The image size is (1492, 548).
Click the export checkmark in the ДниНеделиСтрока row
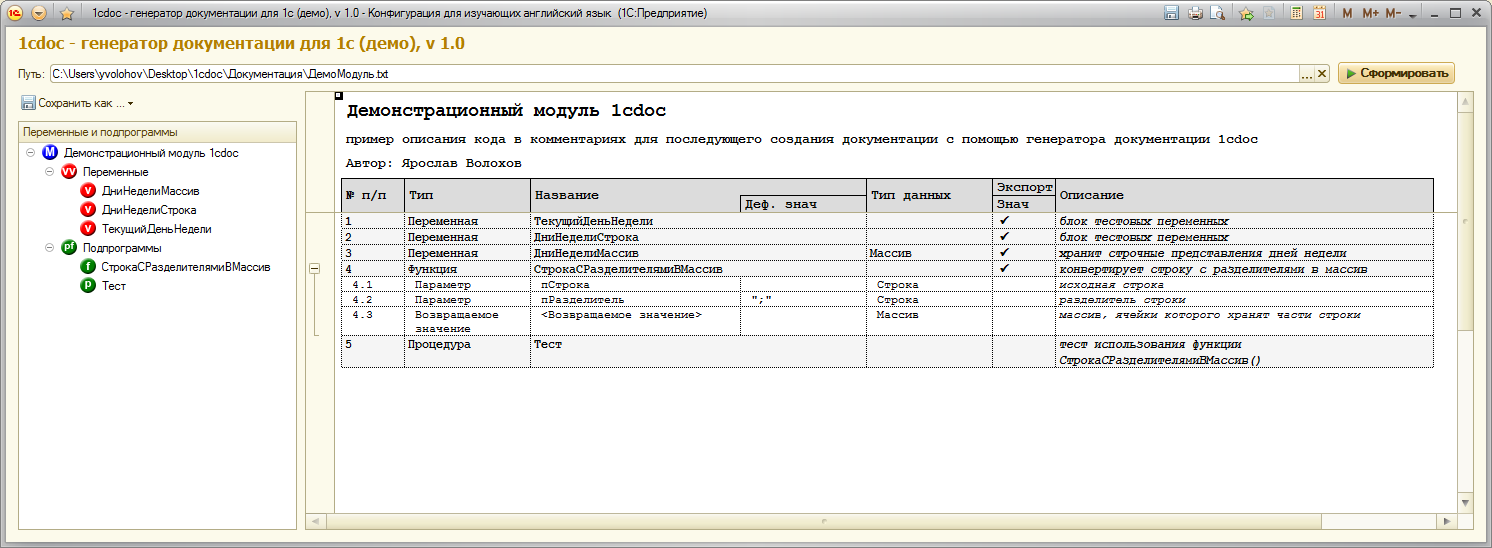click(1004, 237)
